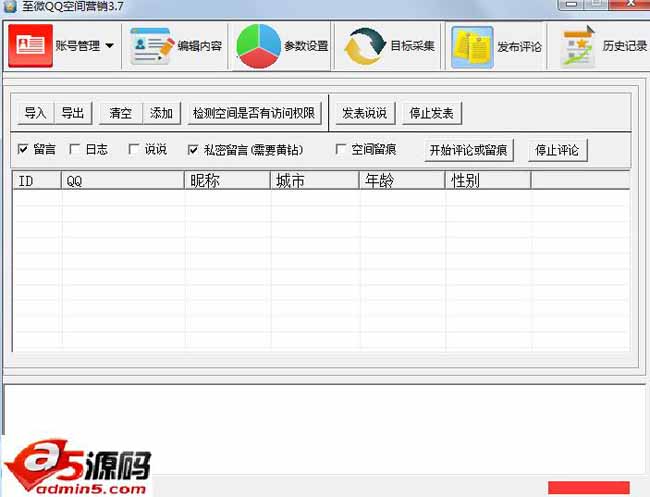Click the 清空 button

point(121,113)
